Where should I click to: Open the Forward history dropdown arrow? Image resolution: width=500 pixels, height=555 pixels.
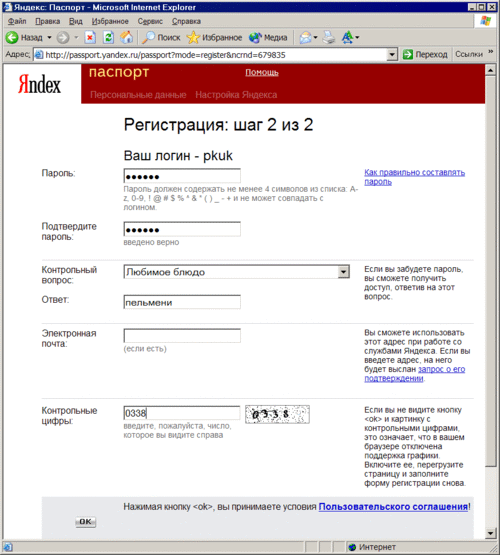point(76,38)
